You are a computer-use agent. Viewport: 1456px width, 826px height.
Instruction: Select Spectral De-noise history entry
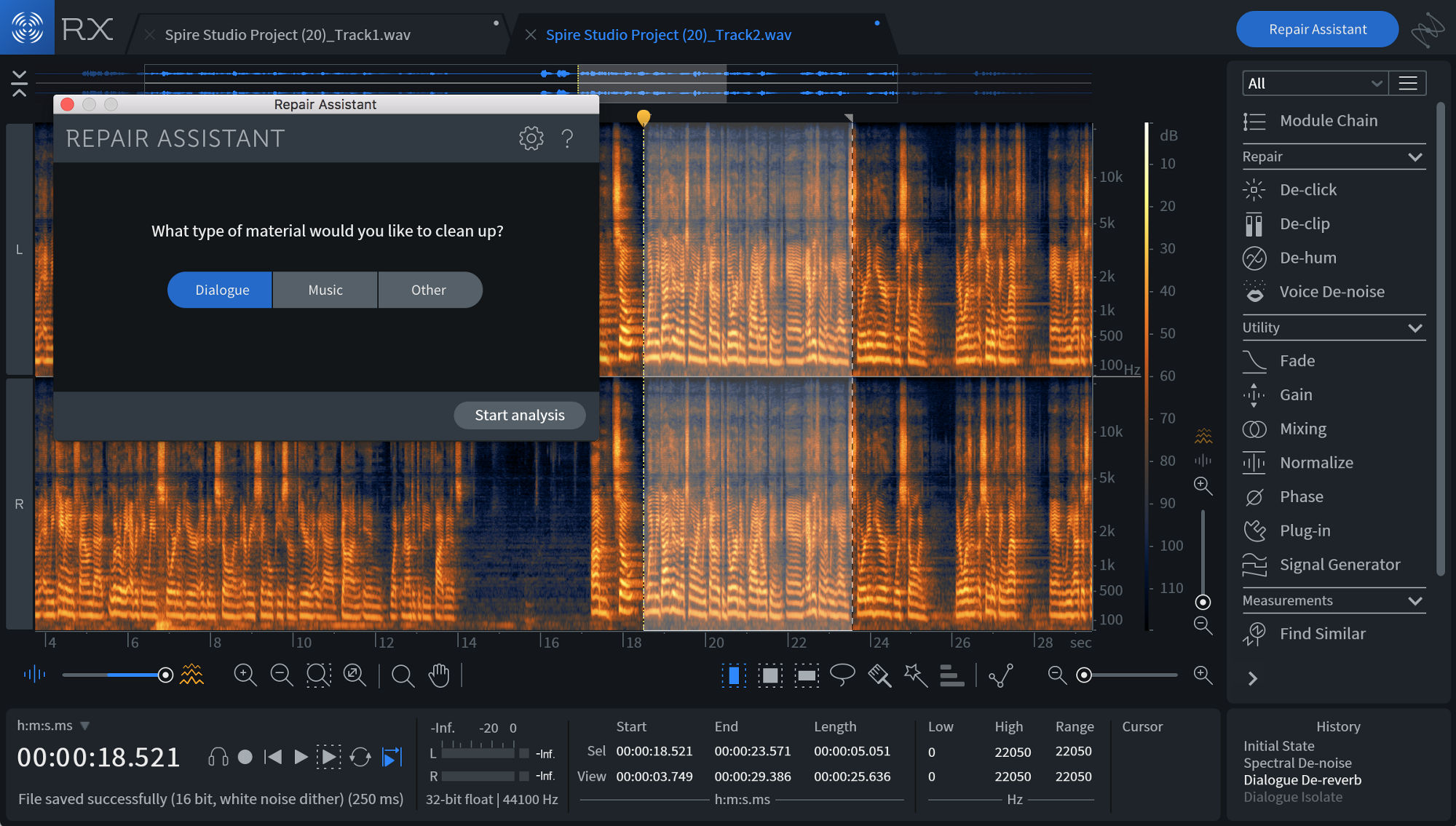tap(1297, 763)
